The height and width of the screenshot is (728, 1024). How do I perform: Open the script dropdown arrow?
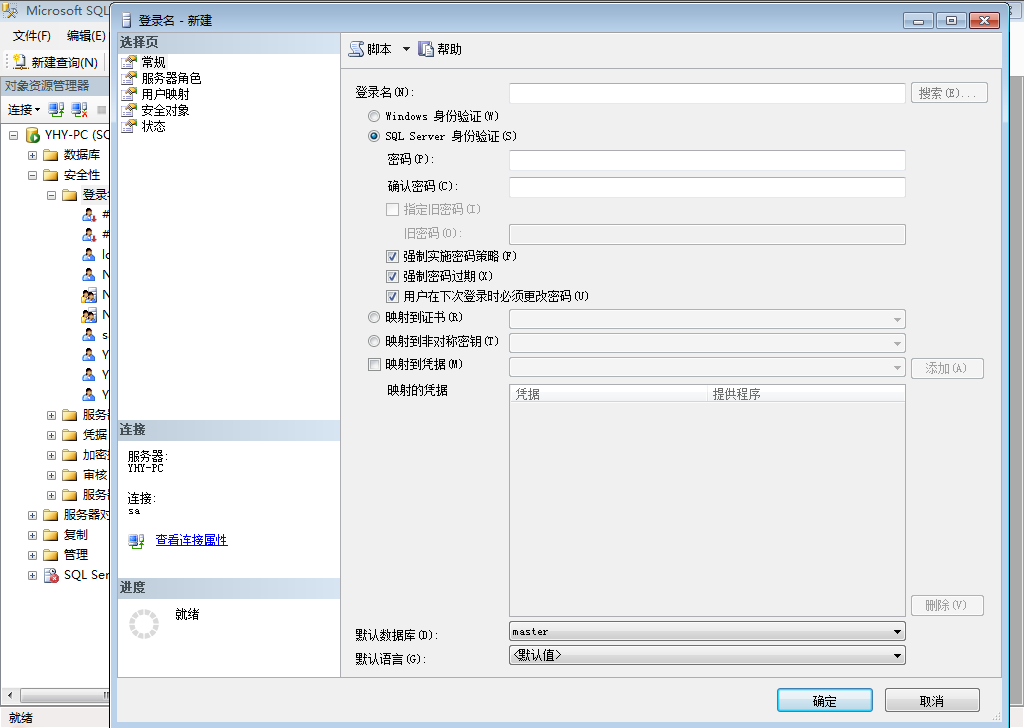point(406,49)
